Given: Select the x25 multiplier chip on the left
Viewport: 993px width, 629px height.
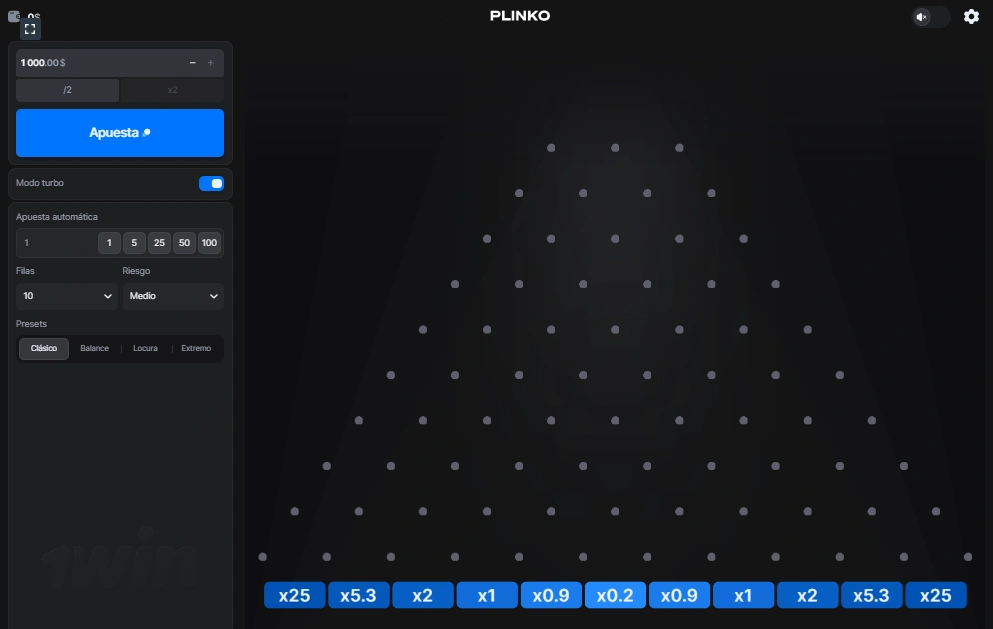Looking at the screenshot, I should 294,595.
